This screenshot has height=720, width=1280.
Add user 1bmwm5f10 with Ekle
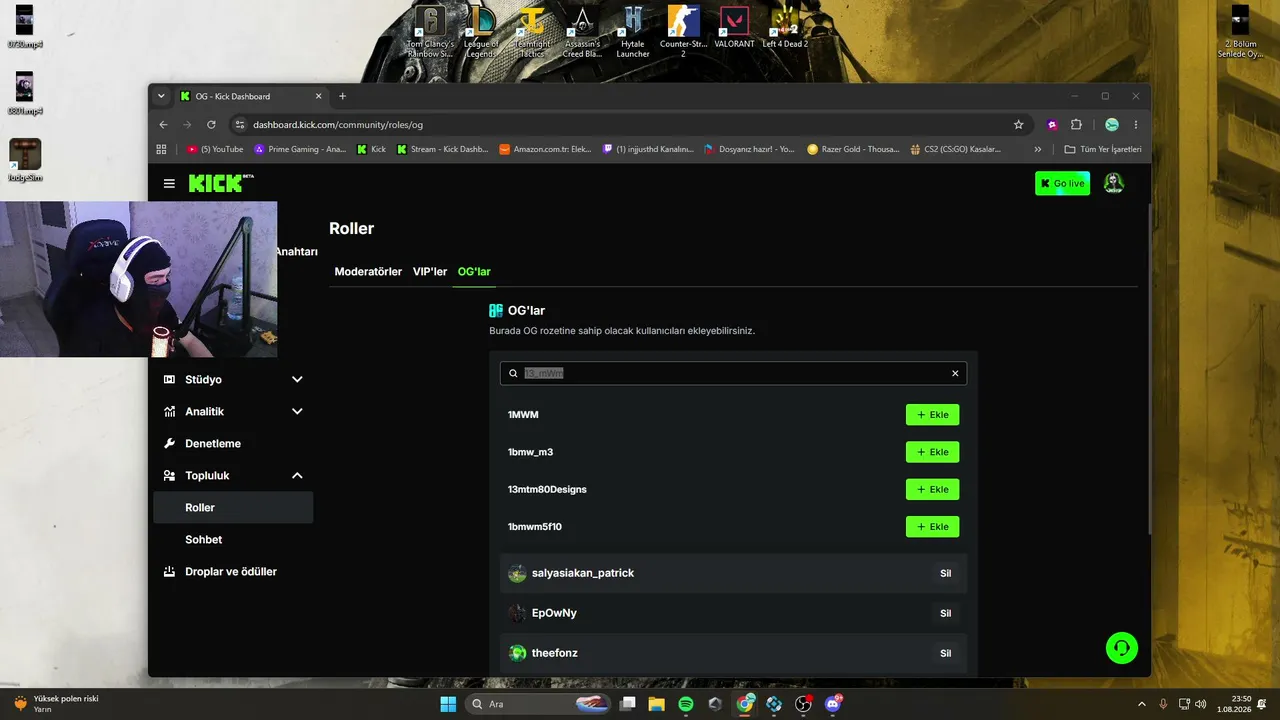[x=932, y=527]
